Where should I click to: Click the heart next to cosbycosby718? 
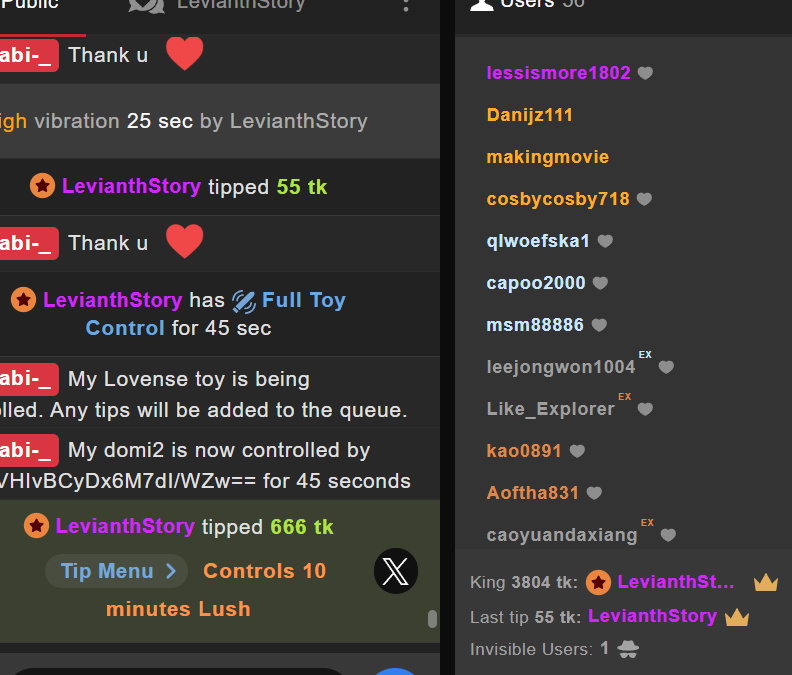tap(644, 199)
